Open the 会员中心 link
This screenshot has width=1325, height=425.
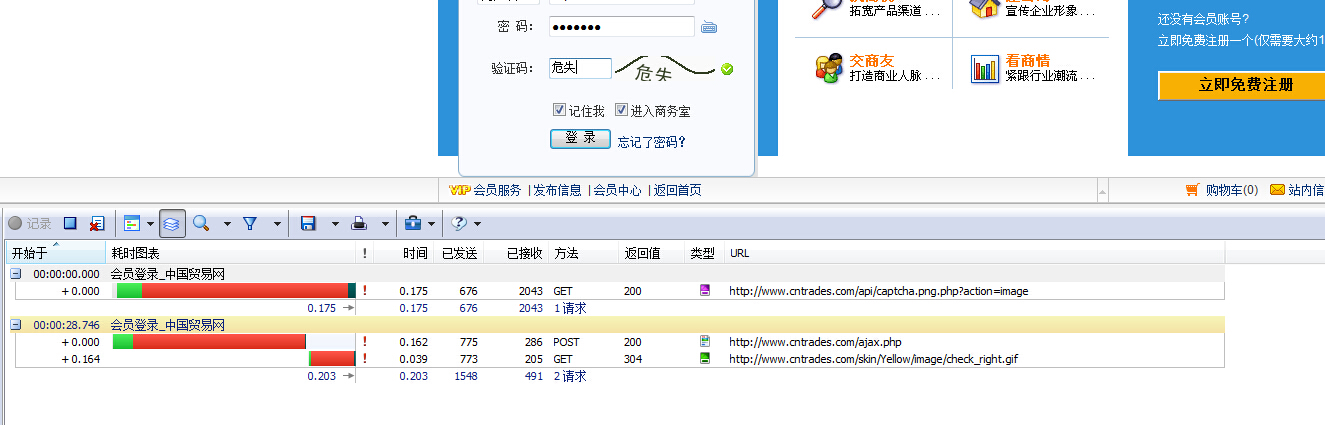617,190
